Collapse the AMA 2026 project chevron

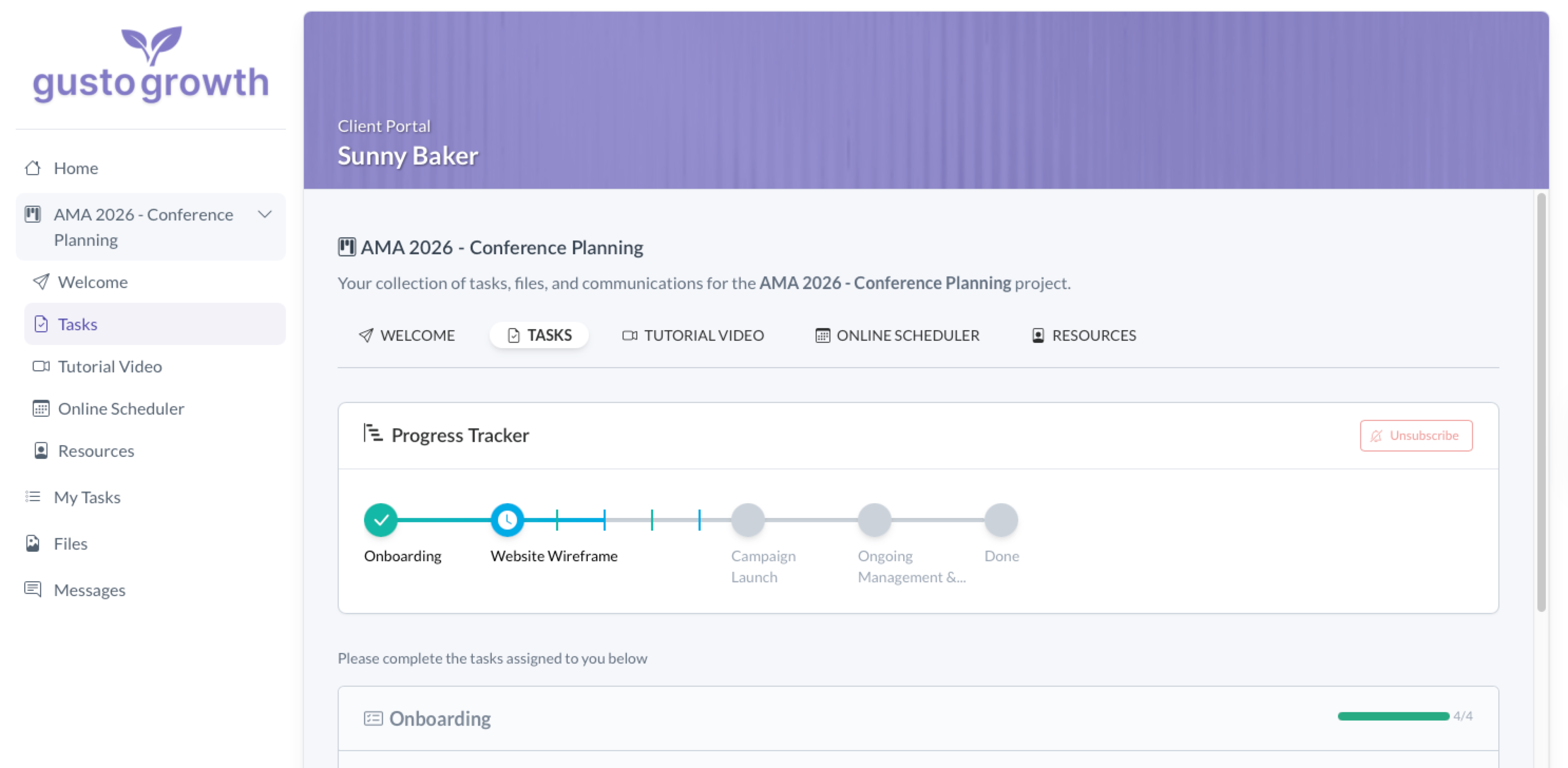[265, 214]
